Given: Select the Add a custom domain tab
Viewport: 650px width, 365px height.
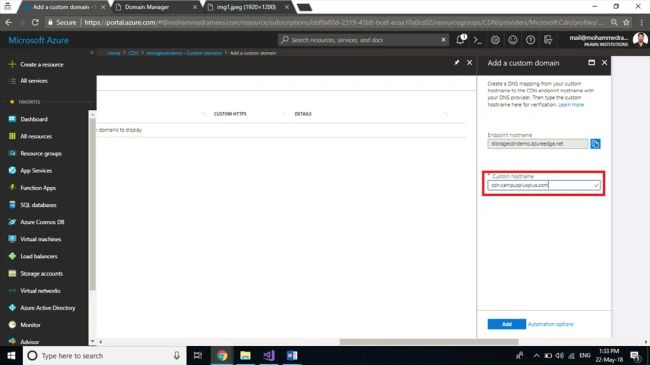Looking at the screenshot, I should tap(63, 7).
